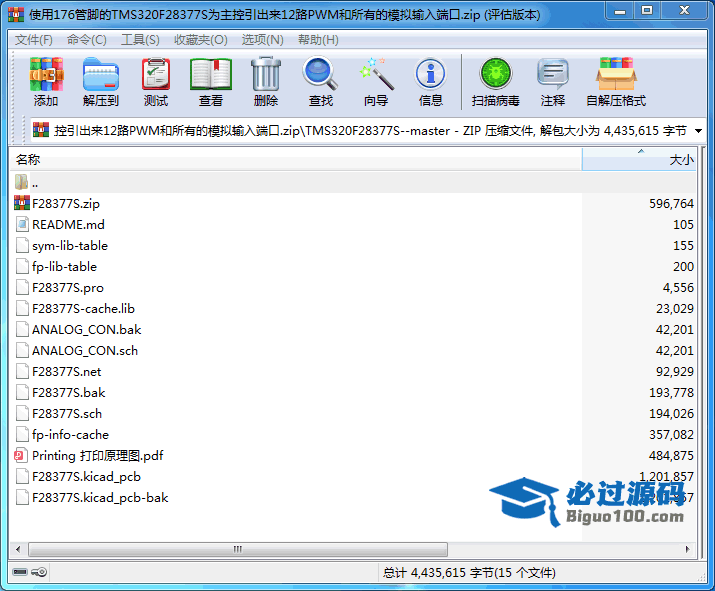The width and height of the screenshot is (715, 591).
Task: Click the PDF icon for Printing 打印原理图.pdf
Action: [x=20, y=455]
